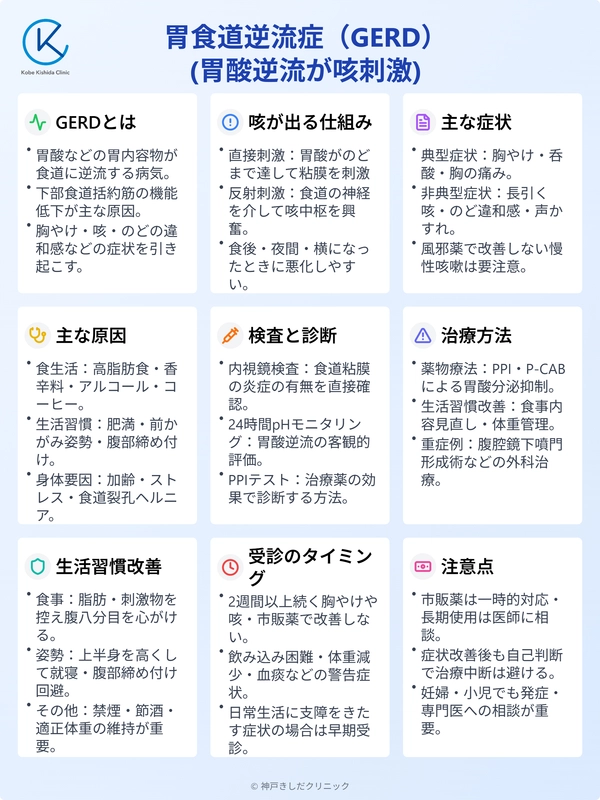This screenshot has width=600, height=800.
Task: Click the stethoscope icon beside 主な原因
Action: (x=38, y=335)
